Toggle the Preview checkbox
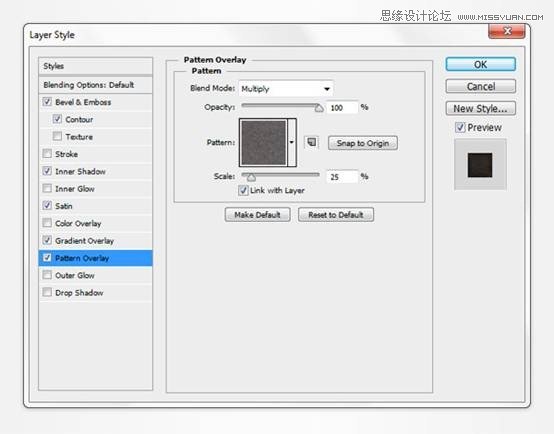Image resolution: width=554 pixels, height=434 pixels. (x=460, y=127)
